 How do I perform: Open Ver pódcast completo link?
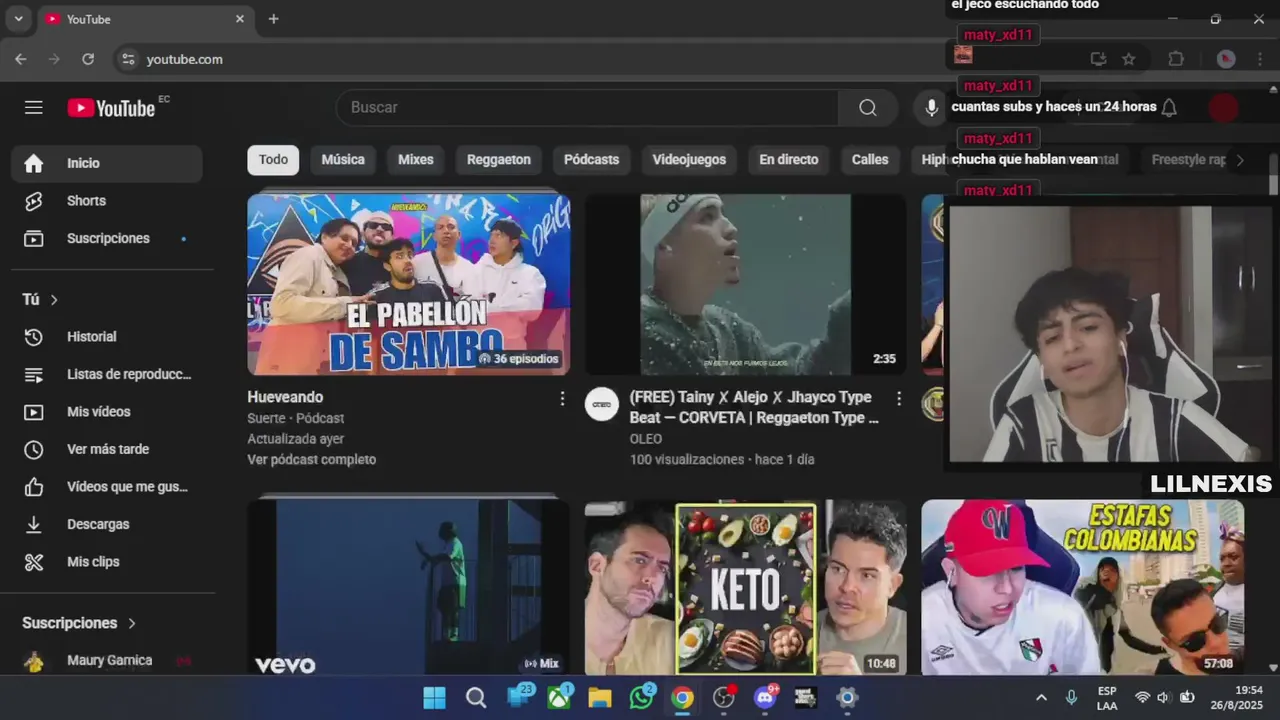tap(312, 460)
